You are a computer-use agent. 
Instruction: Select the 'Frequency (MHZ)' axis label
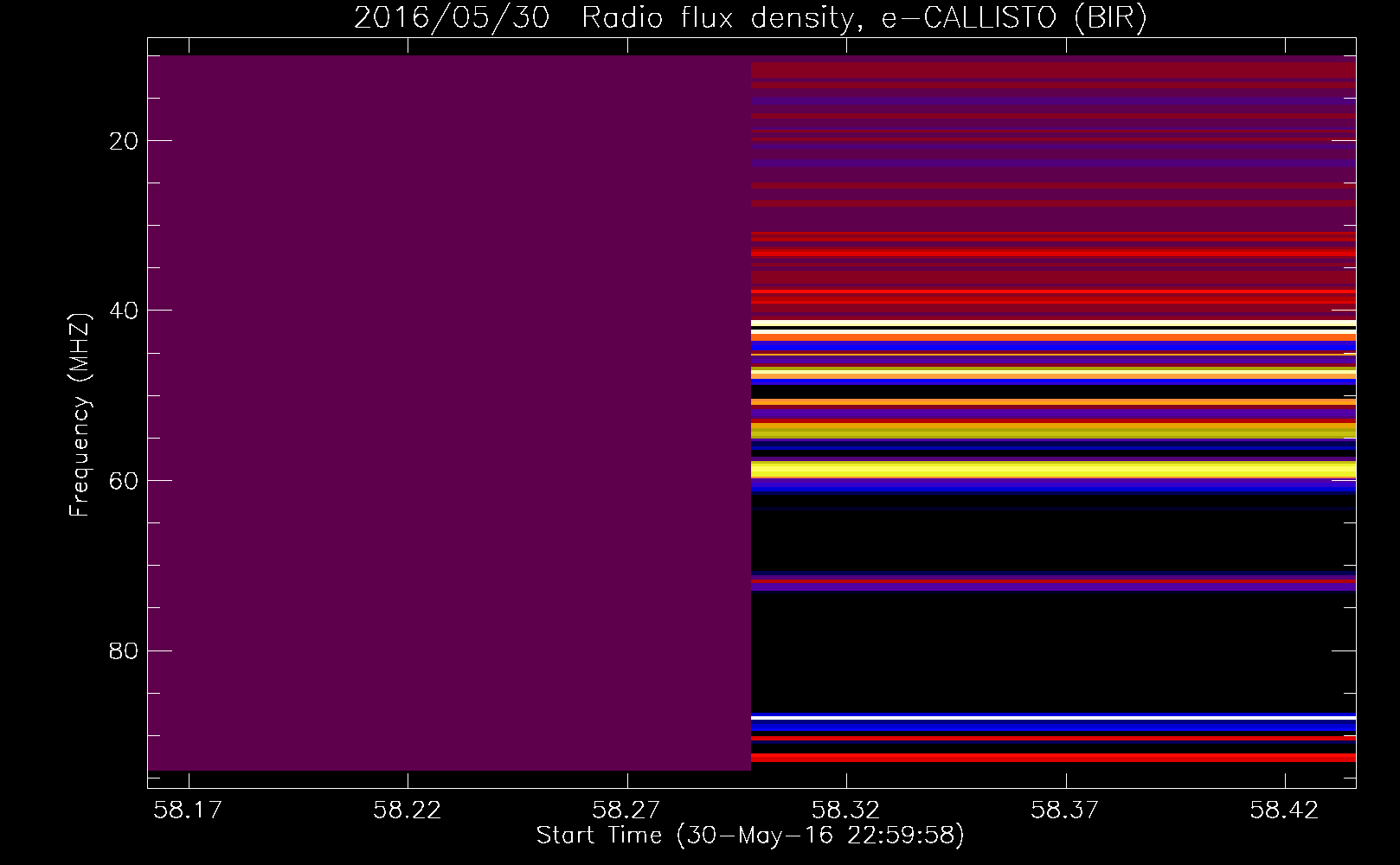pos(80,416)
